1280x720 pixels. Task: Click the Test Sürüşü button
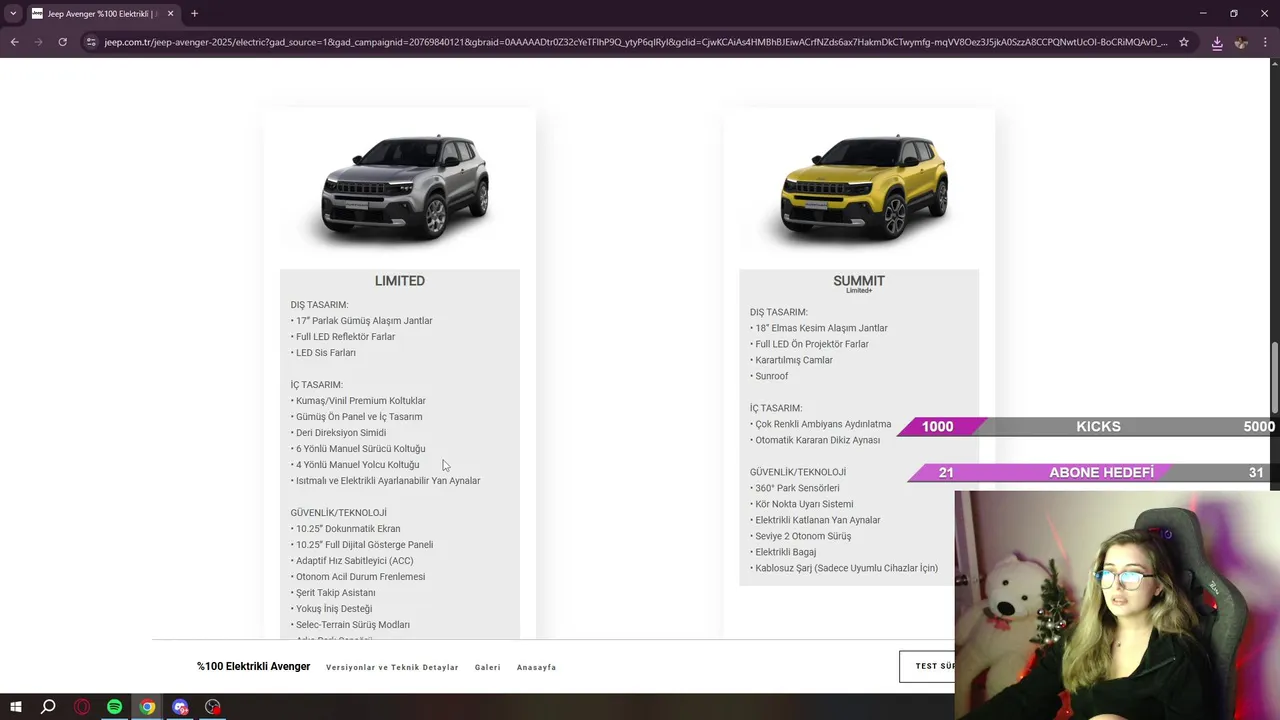[928, 666]
